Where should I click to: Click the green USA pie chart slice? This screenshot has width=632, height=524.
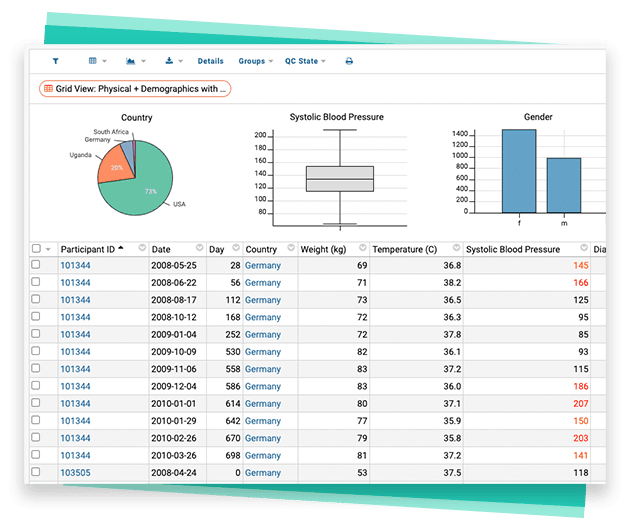(150, 185)
